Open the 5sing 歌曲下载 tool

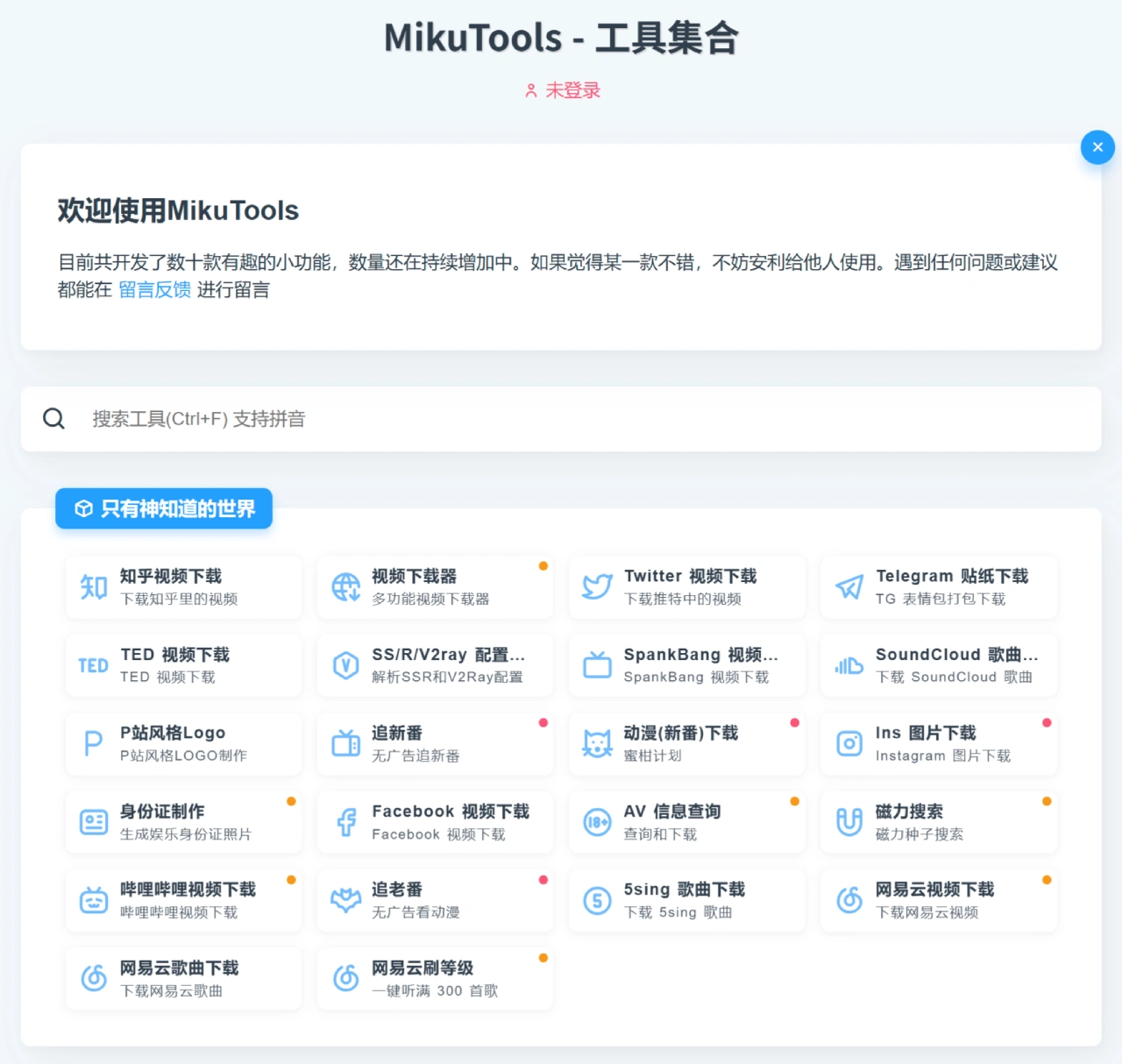click(x=686, y=899)
